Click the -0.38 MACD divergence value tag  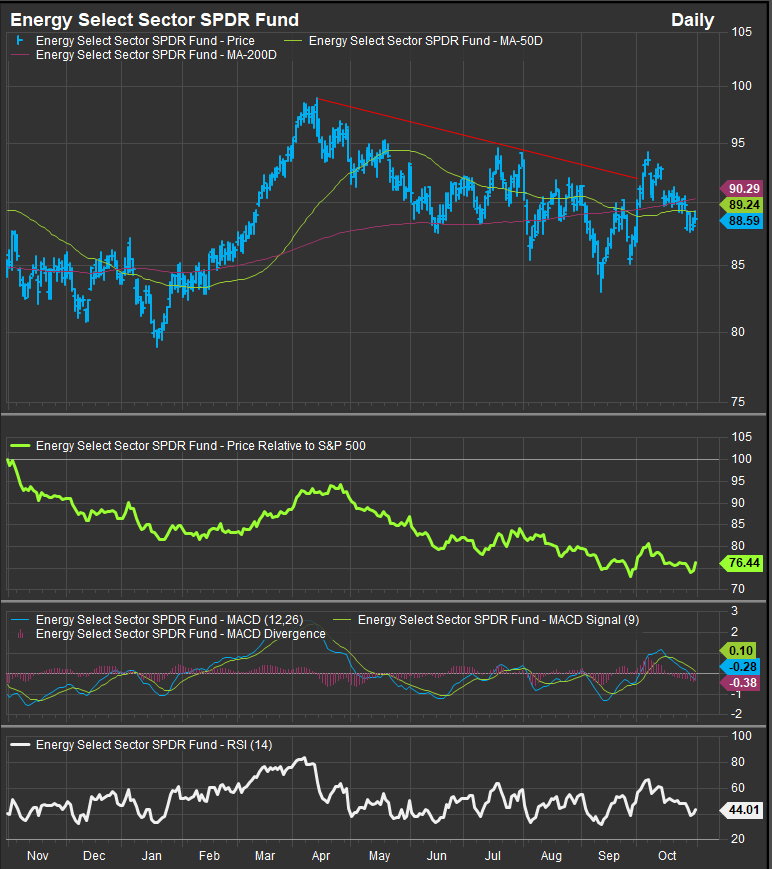coord(740,683)
